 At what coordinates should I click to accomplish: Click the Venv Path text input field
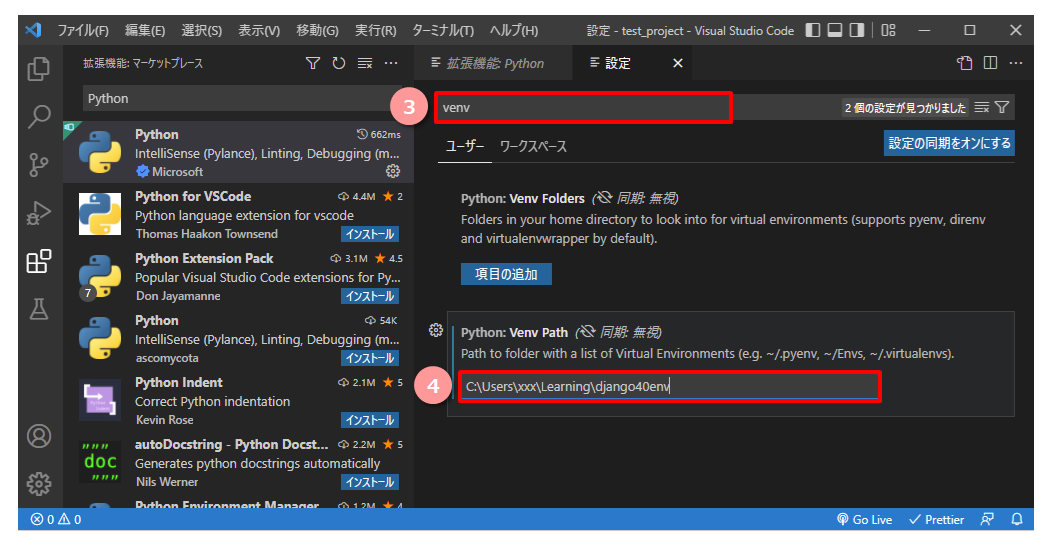[668, 386]
